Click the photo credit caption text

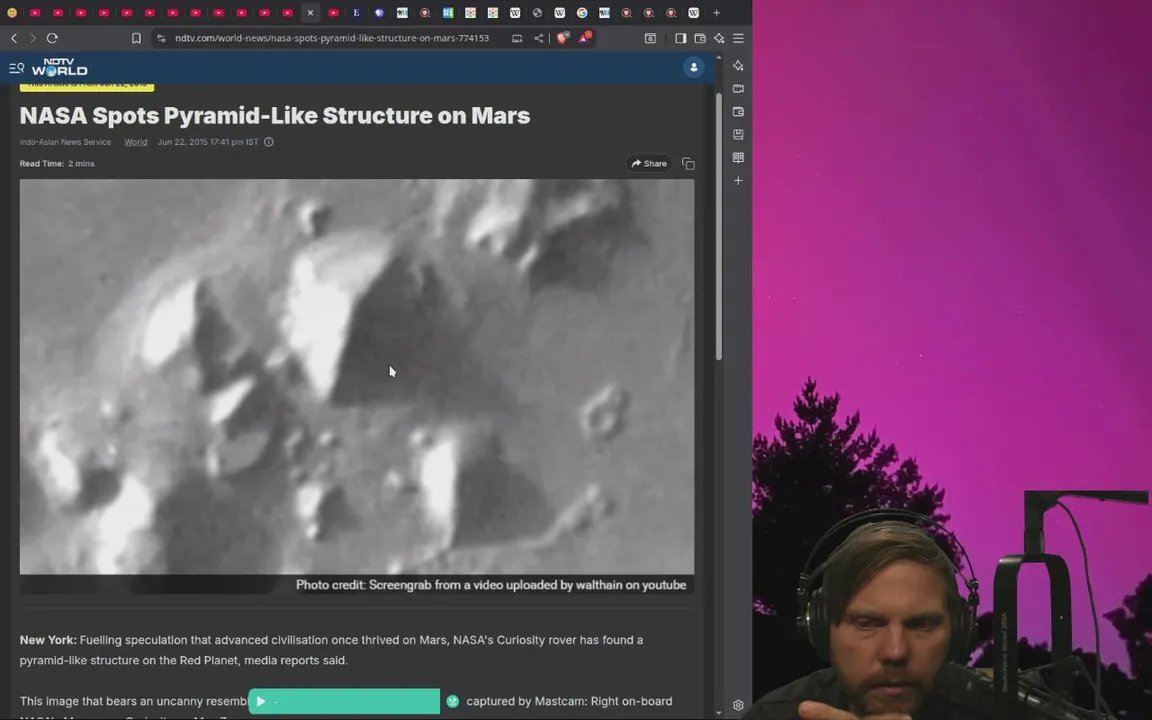point(491,585)
